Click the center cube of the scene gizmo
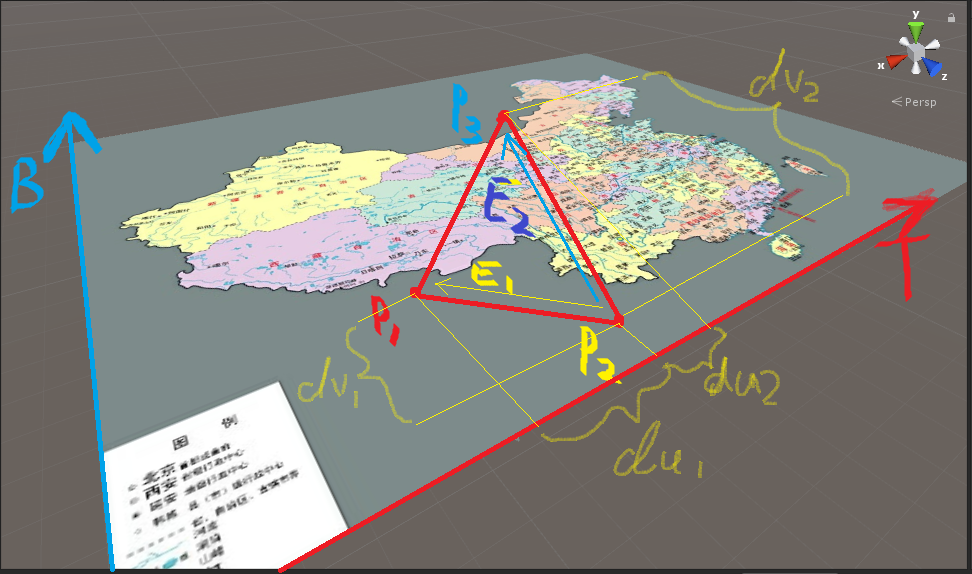This screenshot has width=972, height=574. (x=916, y=53)
